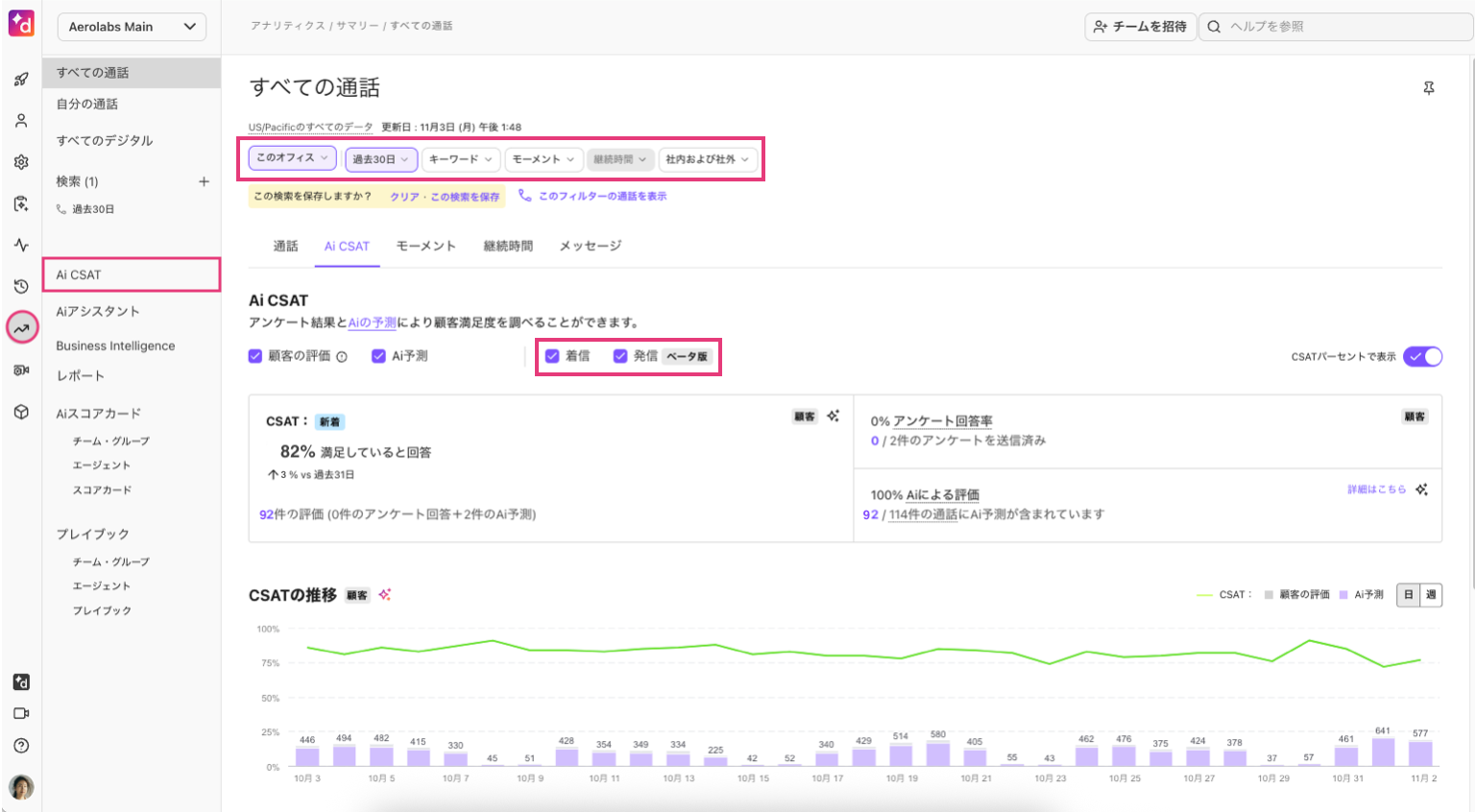Click the sparkle icon beside 詳細はこちら
This screenshot has height=812, width=1475.
[1421, 490]
